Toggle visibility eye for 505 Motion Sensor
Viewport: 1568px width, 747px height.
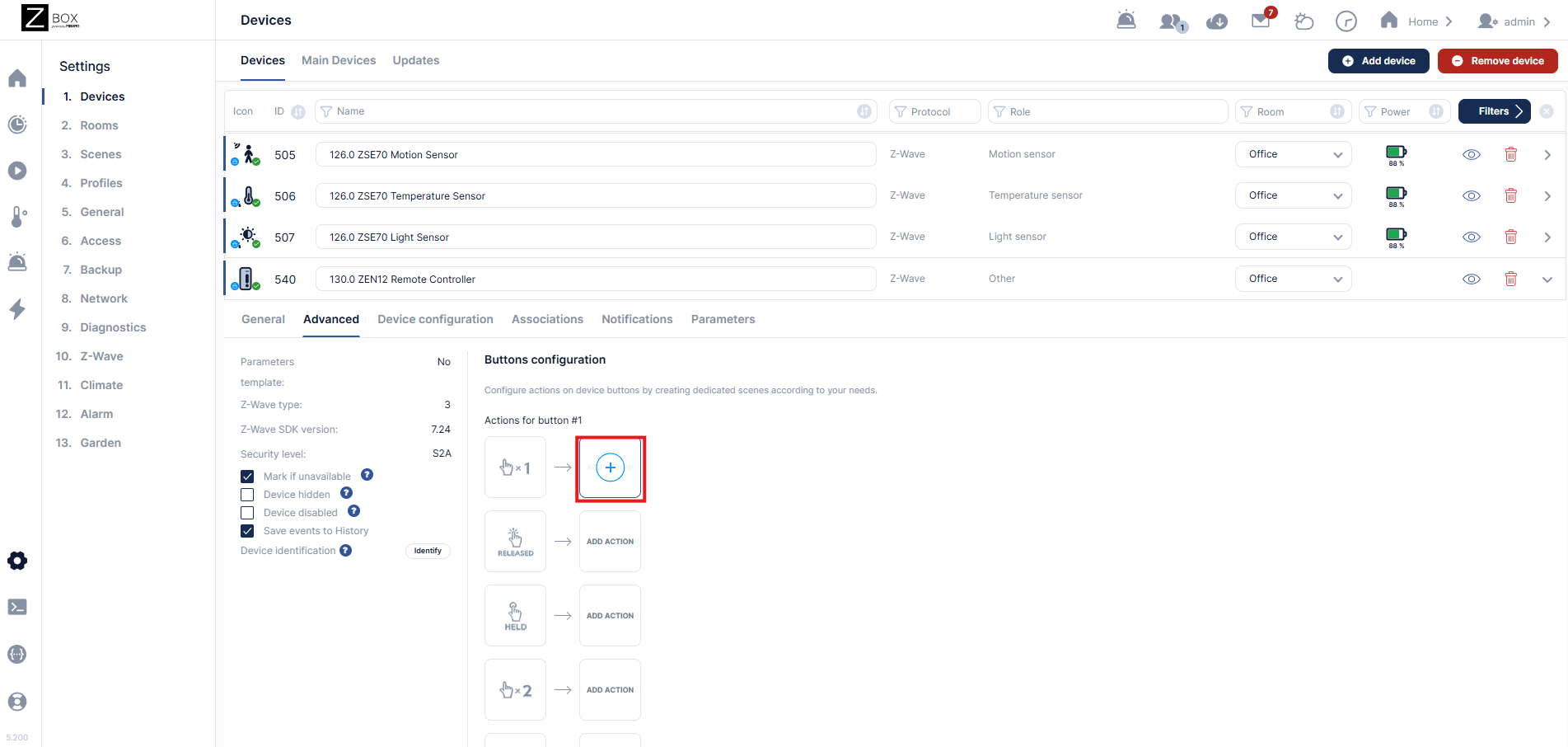click(1472, 154)
